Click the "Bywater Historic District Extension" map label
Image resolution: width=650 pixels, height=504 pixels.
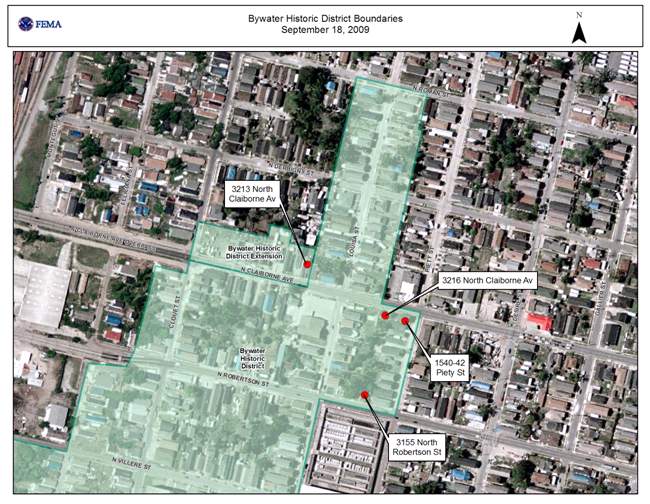tap(254, 252)
